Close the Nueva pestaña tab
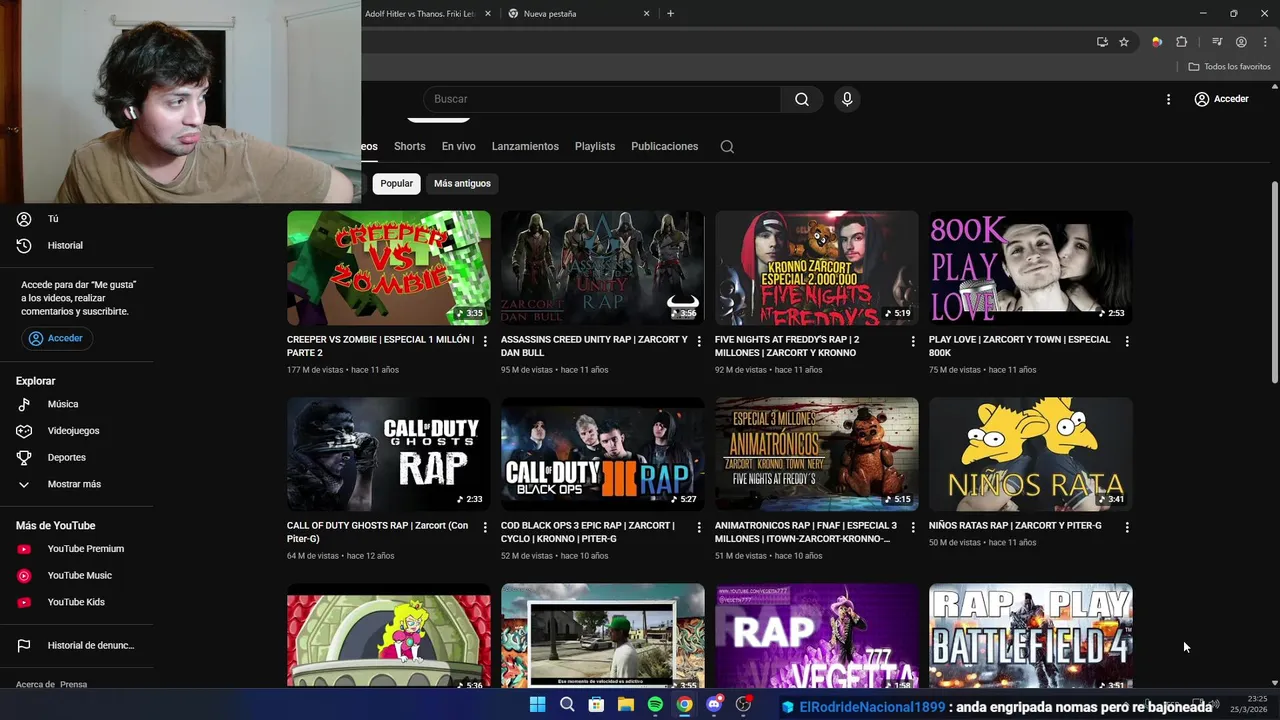This screenshot has height=720, width=1280. tap(647, 14)
